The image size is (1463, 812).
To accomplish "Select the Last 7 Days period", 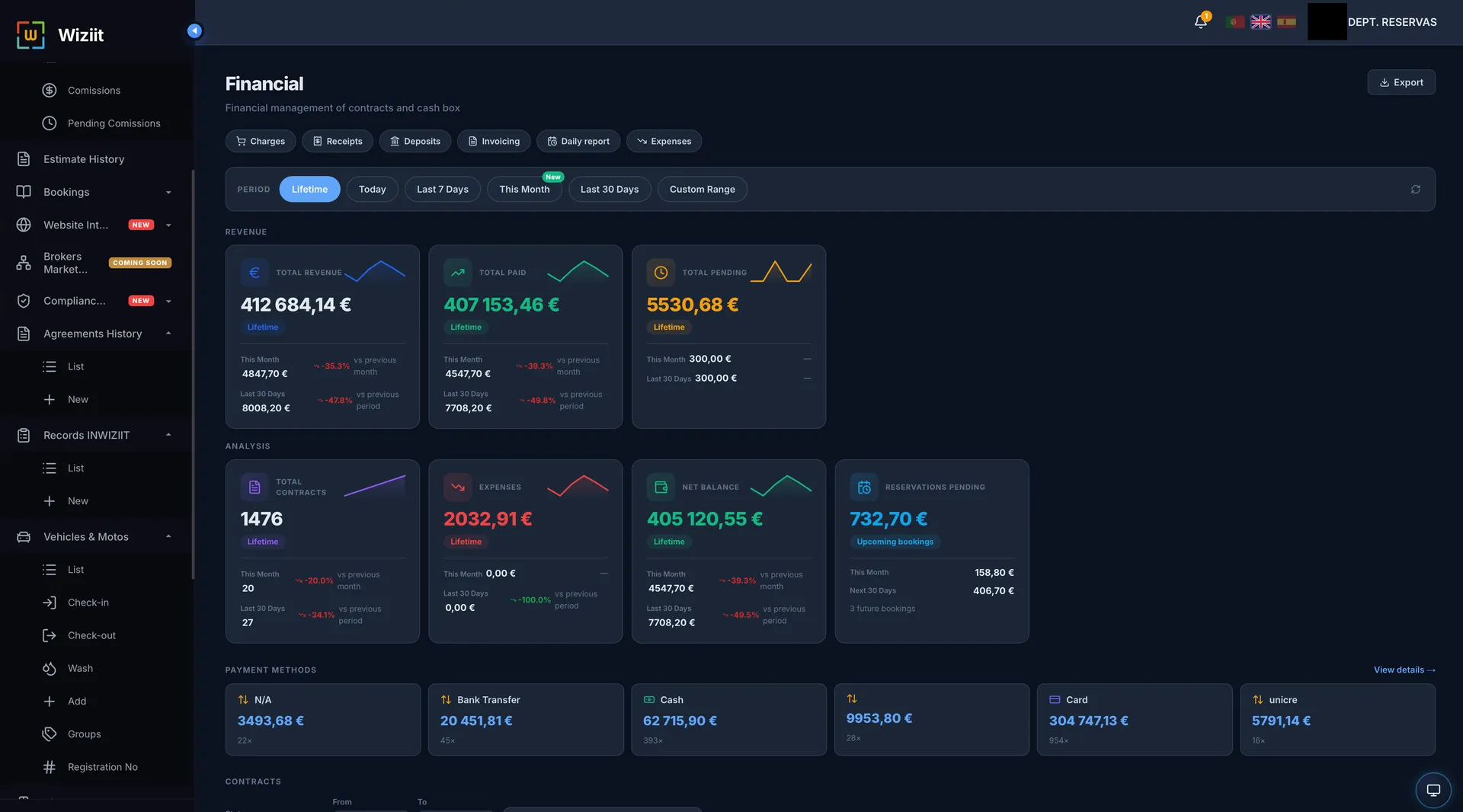I will 442,189.
